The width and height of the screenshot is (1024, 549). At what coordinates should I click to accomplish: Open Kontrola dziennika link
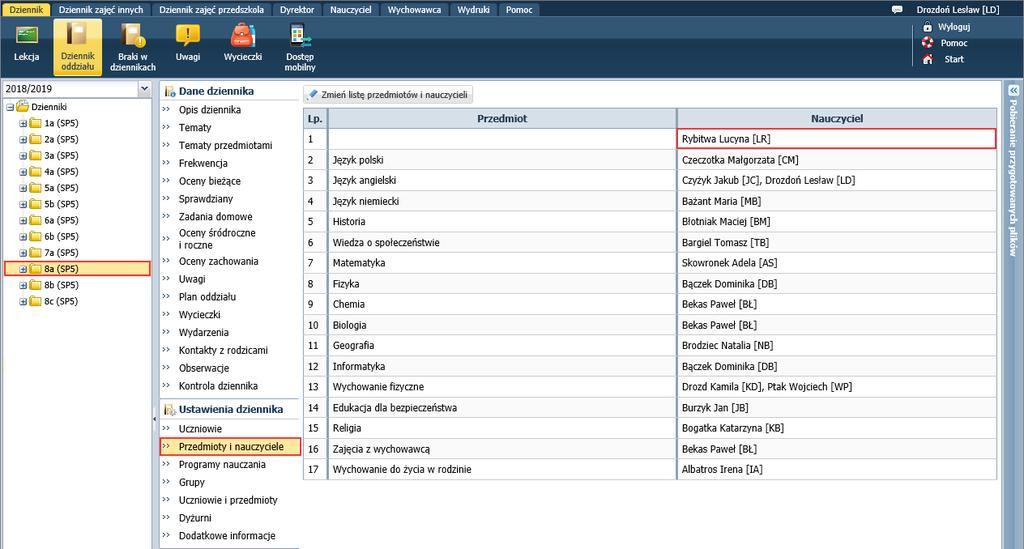(x=218, y=386)
